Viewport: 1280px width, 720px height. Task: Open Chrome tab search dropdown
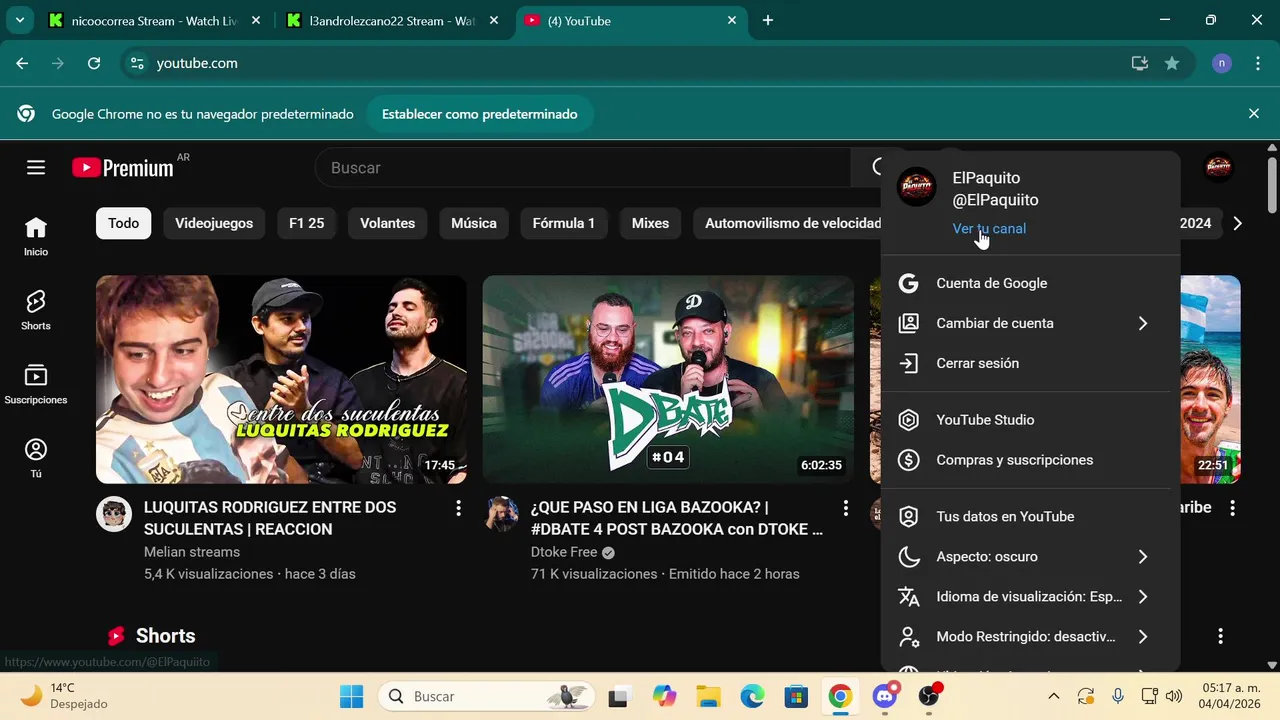pos(20,20)
